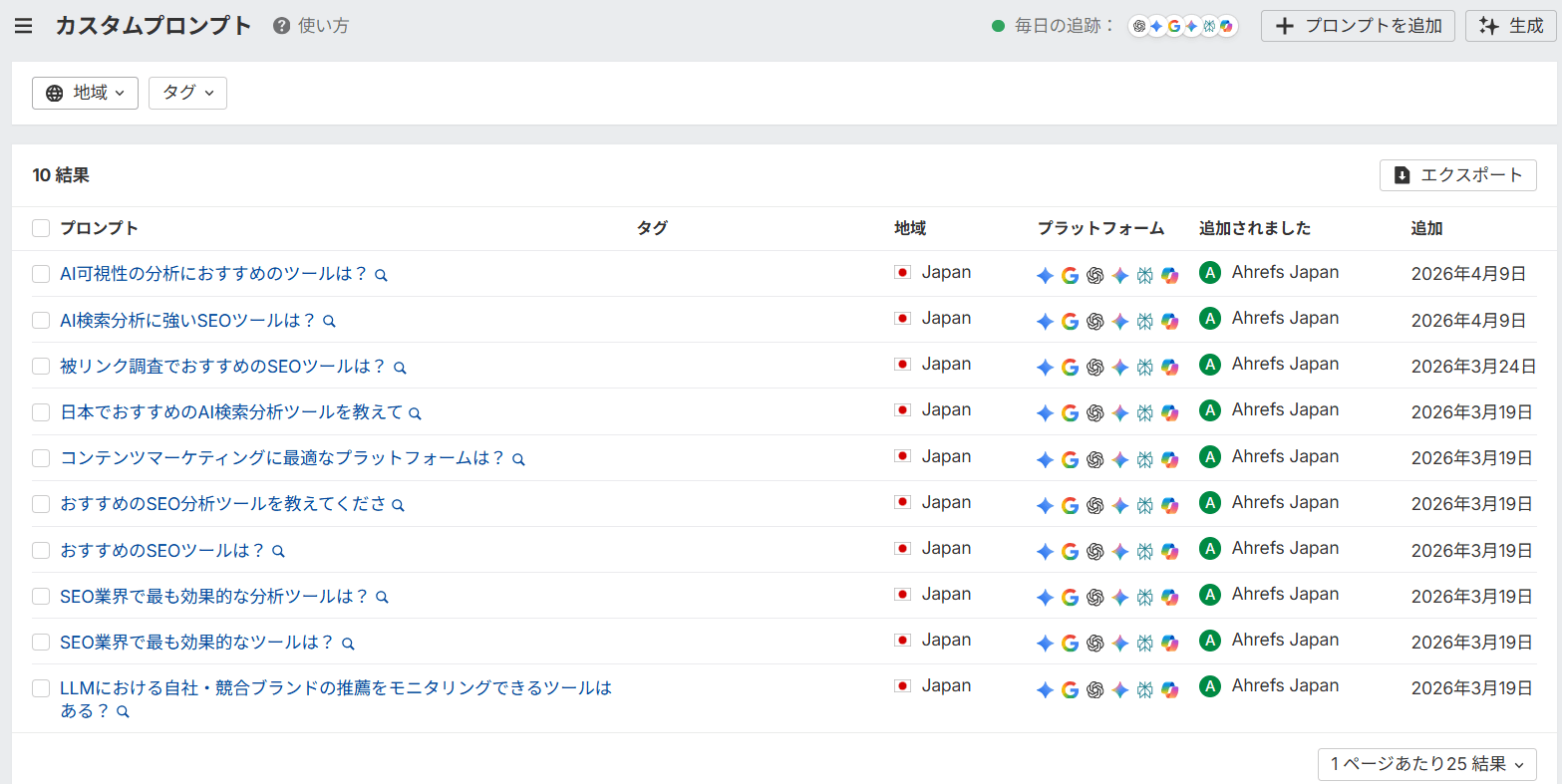
Task: Click multicolor Gemini icon in コンテンツマーケティング row
Action: pyautogui.click(x=1119, y=459)
